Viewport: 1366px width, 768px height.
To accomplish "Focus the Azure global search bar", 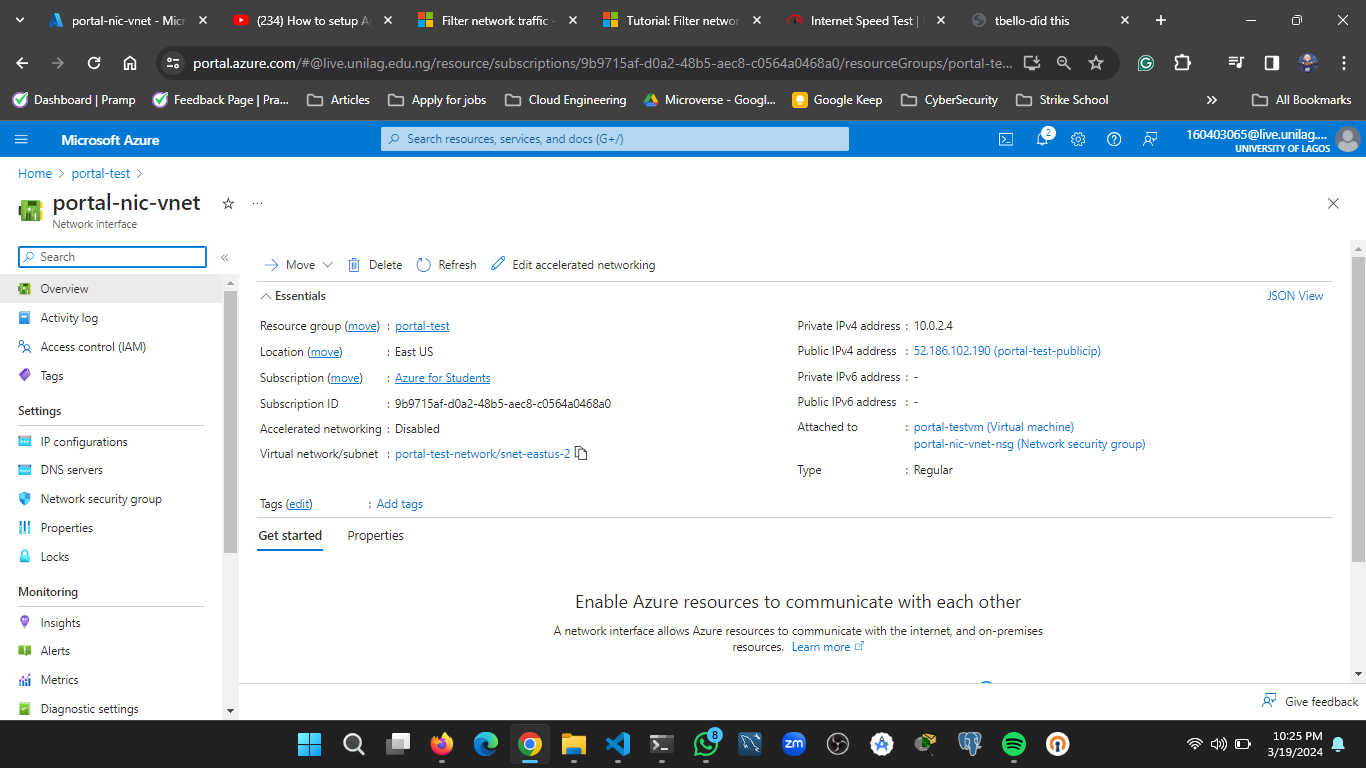I will point(614,139).
